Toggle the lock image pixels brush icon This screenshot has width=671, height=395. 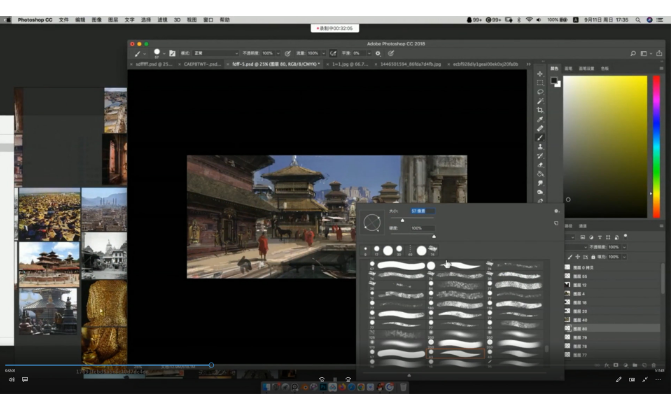click(x=570, y=257)
